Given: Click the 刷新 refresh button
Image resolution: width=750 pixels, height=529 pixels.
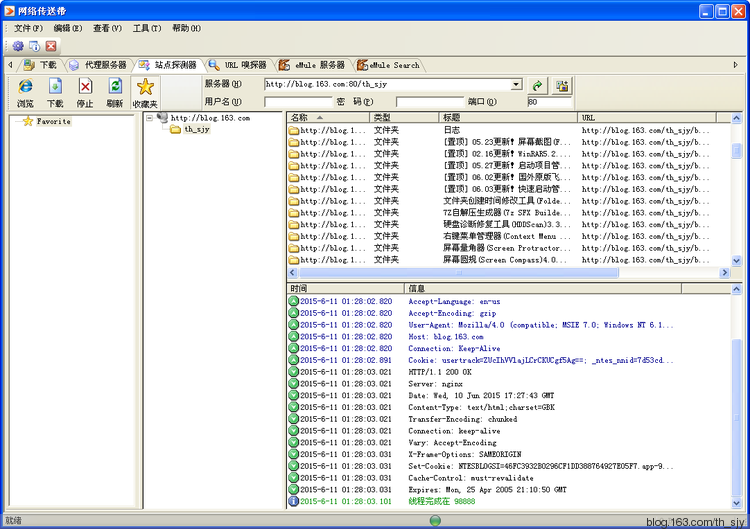Looking at the screenshot, I should [x=115, y=93].
